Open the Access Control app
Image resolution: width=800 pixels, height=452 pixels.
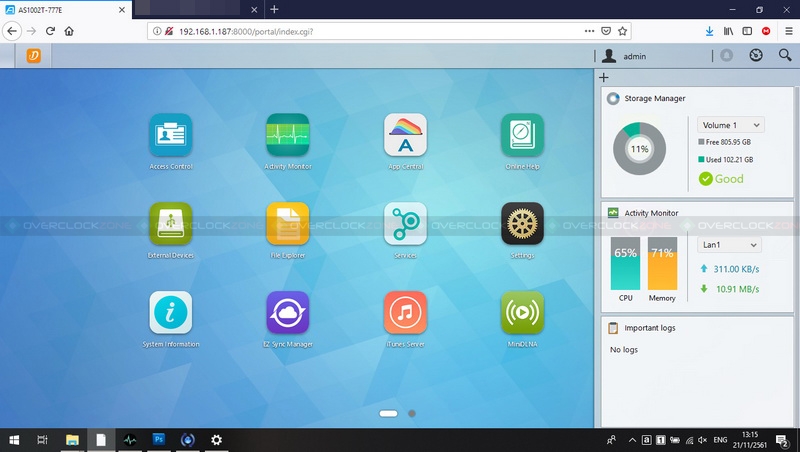coord(170,135)
